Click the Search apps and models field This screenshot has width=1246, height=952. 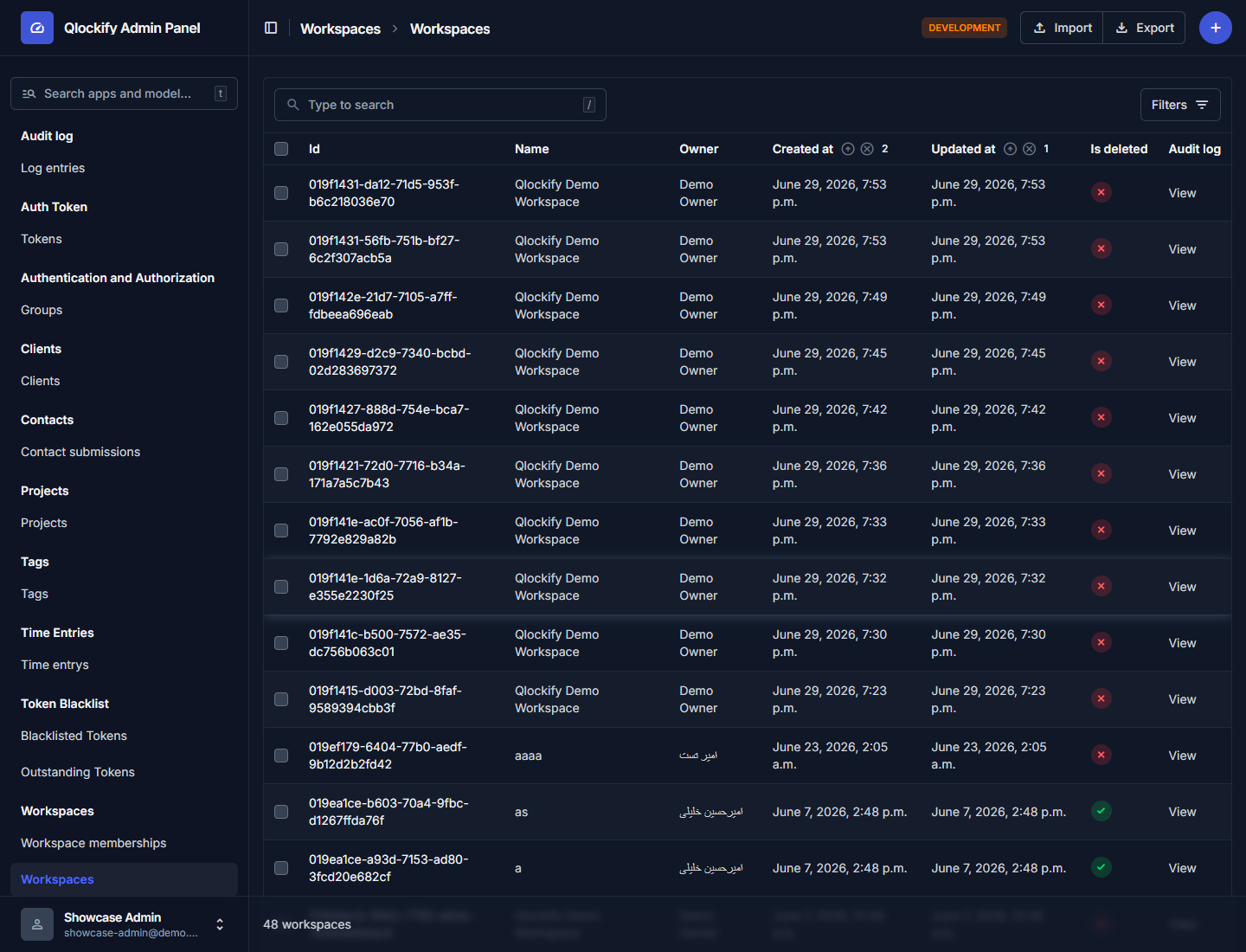(124, 93)
